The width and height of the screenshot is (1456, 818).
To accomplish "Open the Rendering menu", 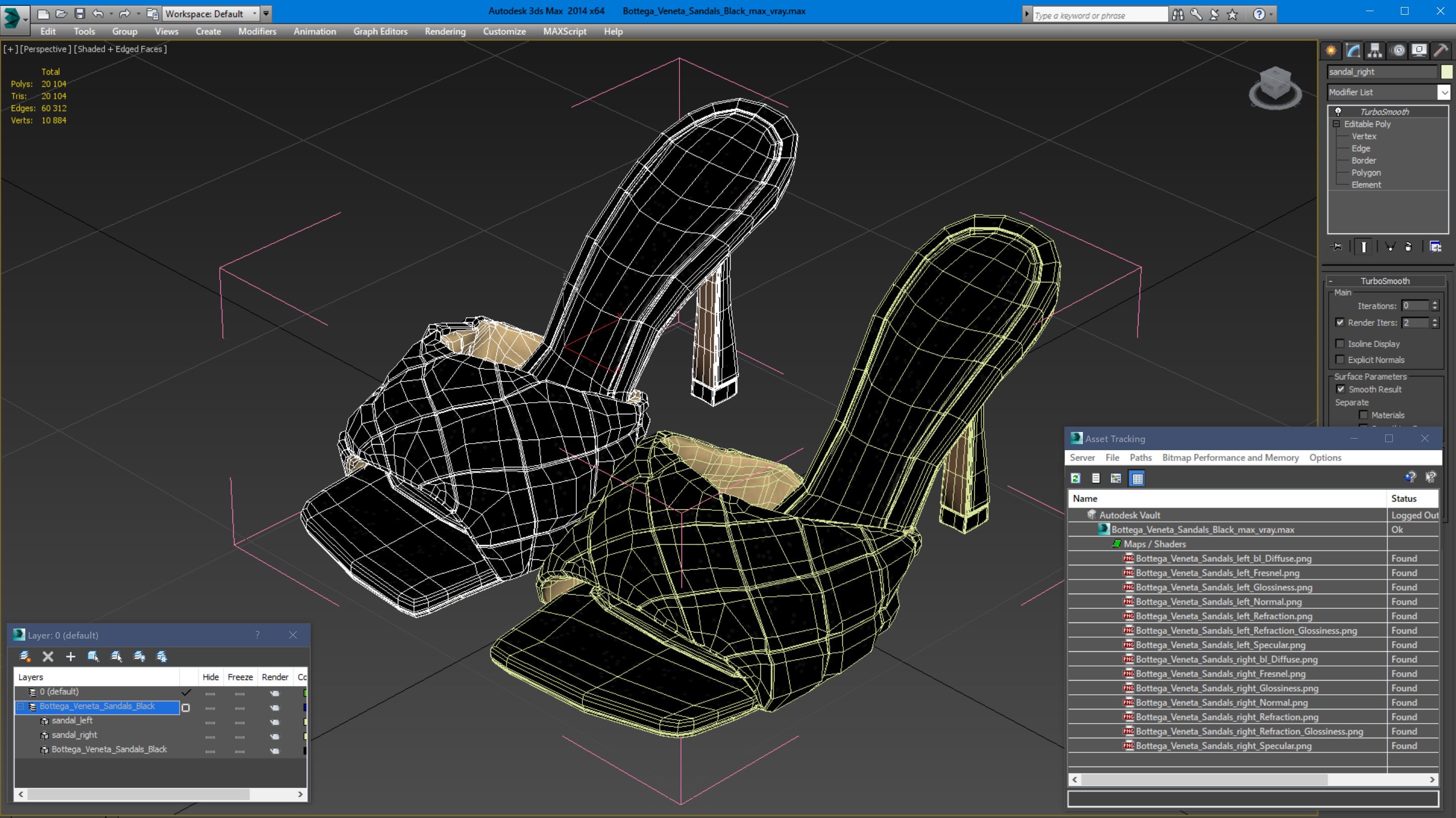I will [445, 32].
